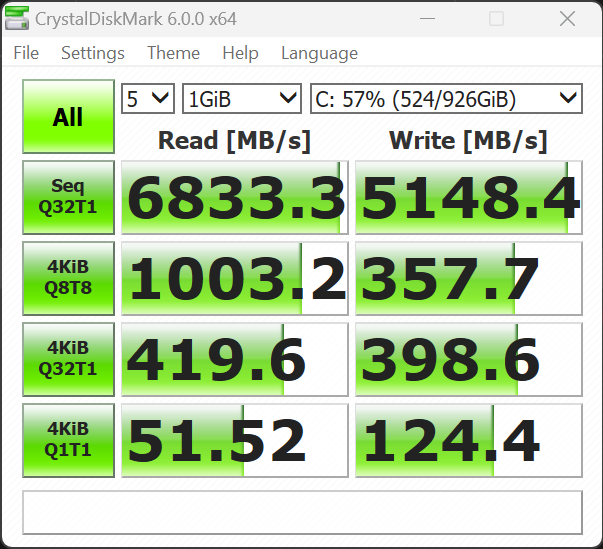Select the Seq write result 5148.4
Screen dimensions: 603x549
point(469,198)
